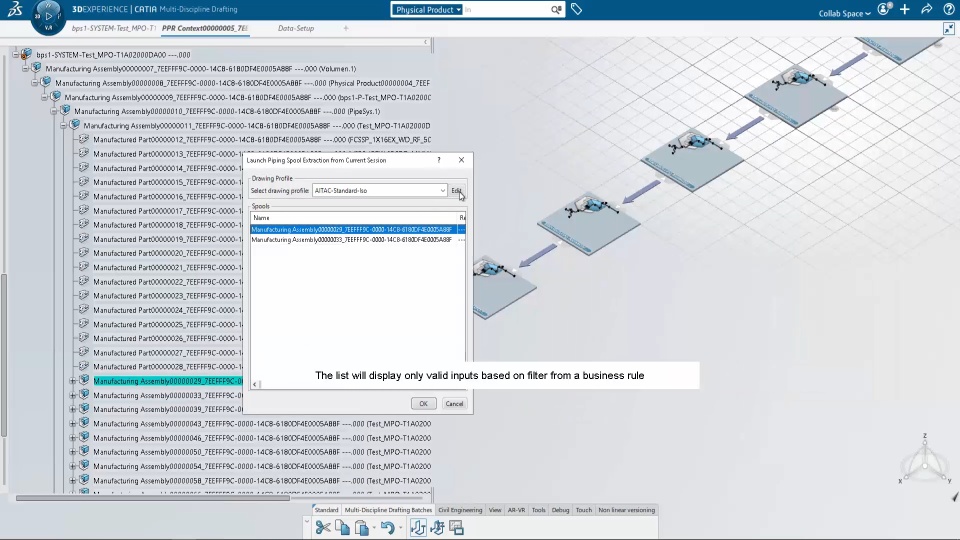Screen dimensions: 960x540
Task: Switch to Data-Setup tab
Action: click(296, 28)
